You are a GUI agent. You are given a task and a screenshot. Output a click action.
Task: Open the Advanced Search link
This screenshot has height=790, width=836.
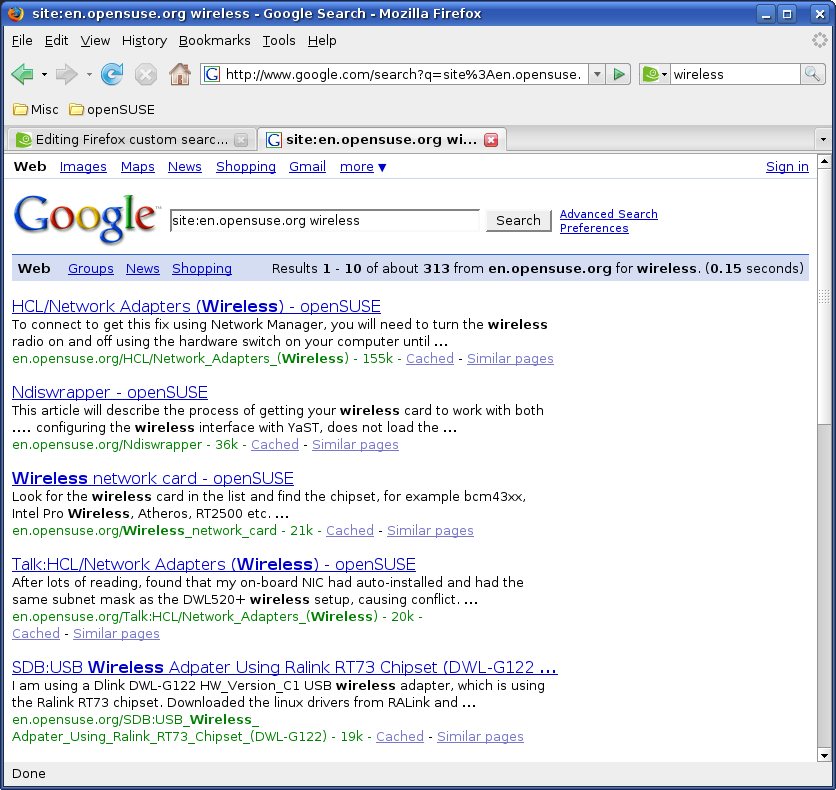pos(608,214)
